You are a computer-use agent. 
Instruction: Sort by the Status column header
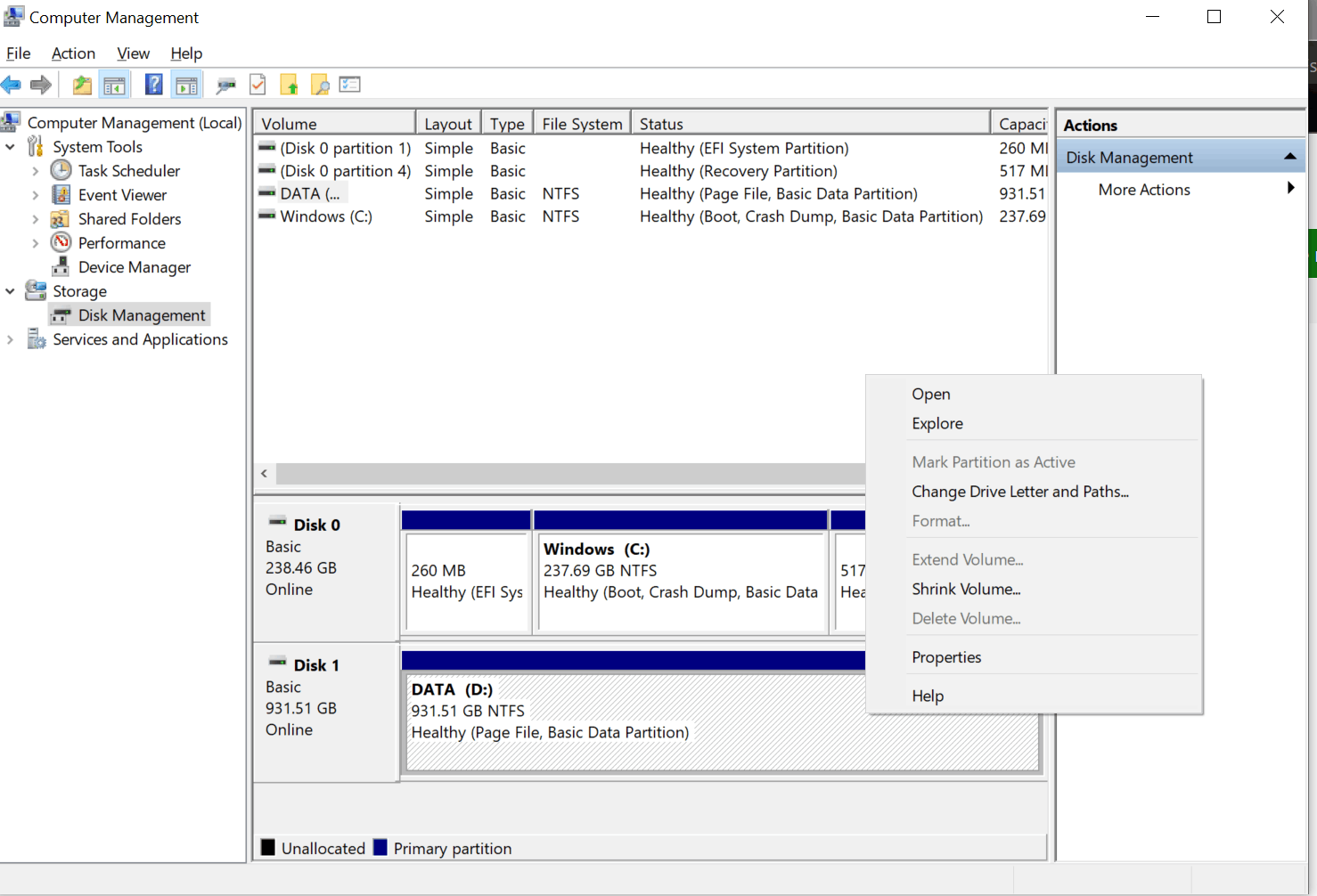pyautogui.click(x=810, y=123)
